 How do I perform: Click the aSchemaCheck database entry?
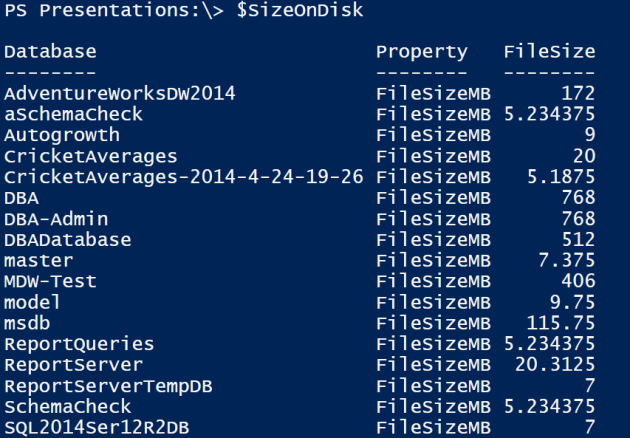point(74,114)
